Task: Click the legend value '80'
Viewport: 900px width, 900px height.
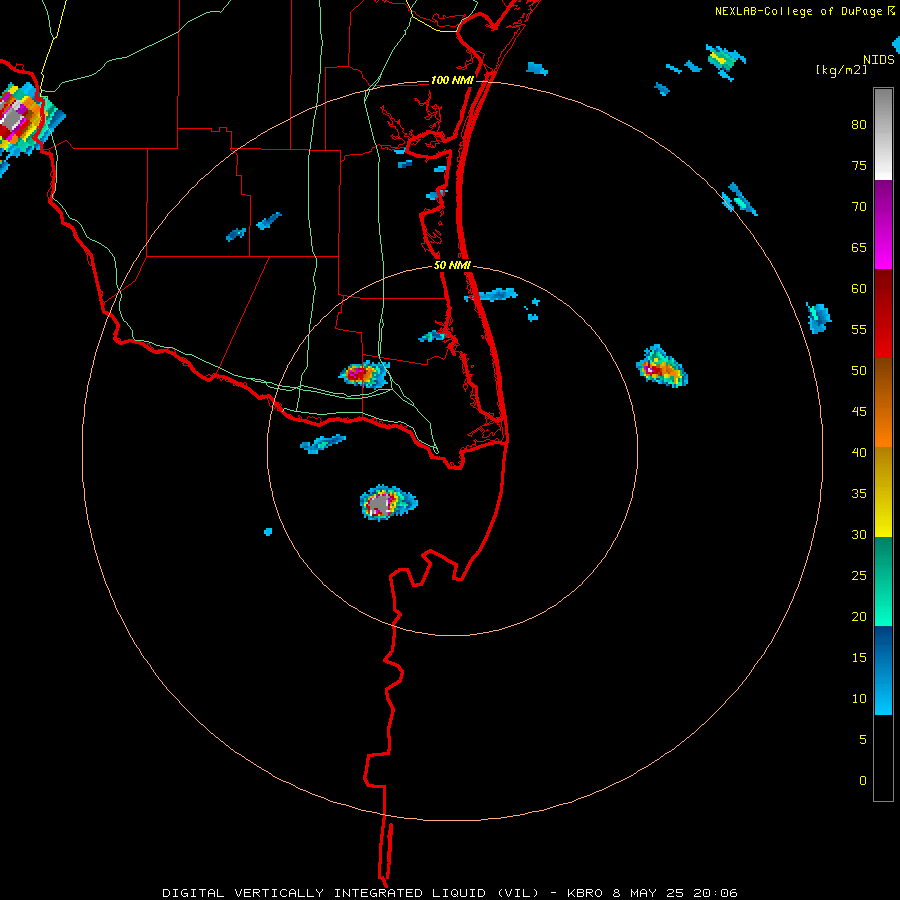Action: pos(859,125)
